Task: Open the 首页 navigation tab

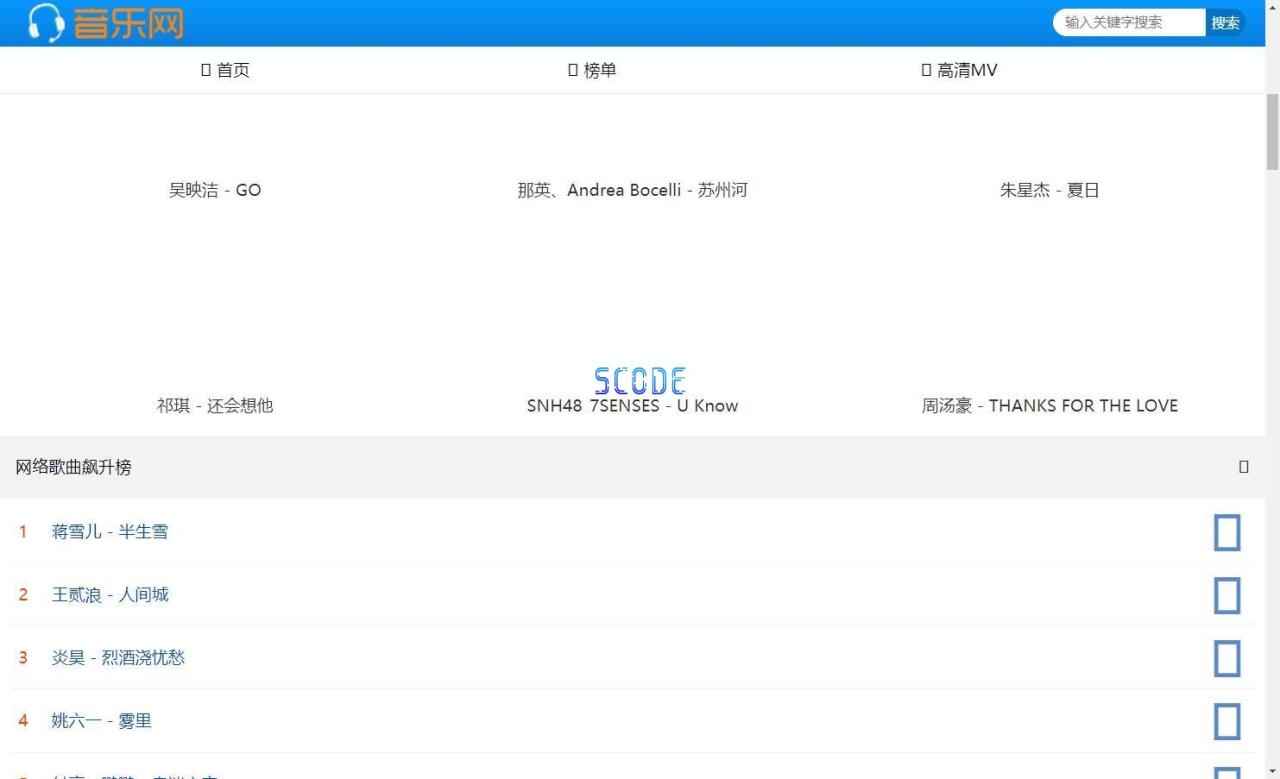Action: tap(225, 70)
